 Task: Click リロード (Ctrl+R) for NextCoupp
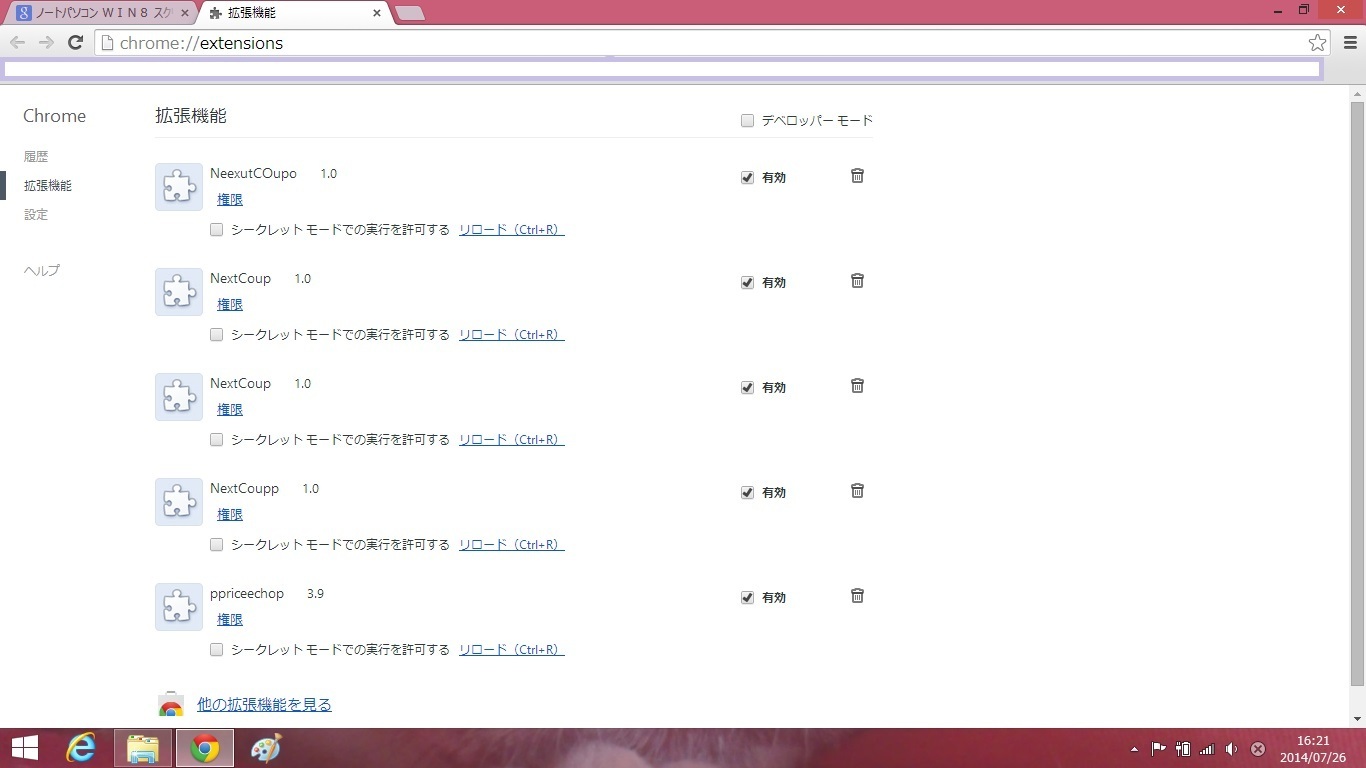tap(512, 545)
